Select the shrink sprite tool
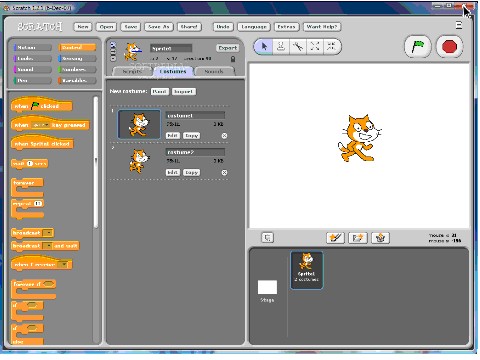Image resolution: width=480 pixels, height=360 pixels. (x=331, y=47)
